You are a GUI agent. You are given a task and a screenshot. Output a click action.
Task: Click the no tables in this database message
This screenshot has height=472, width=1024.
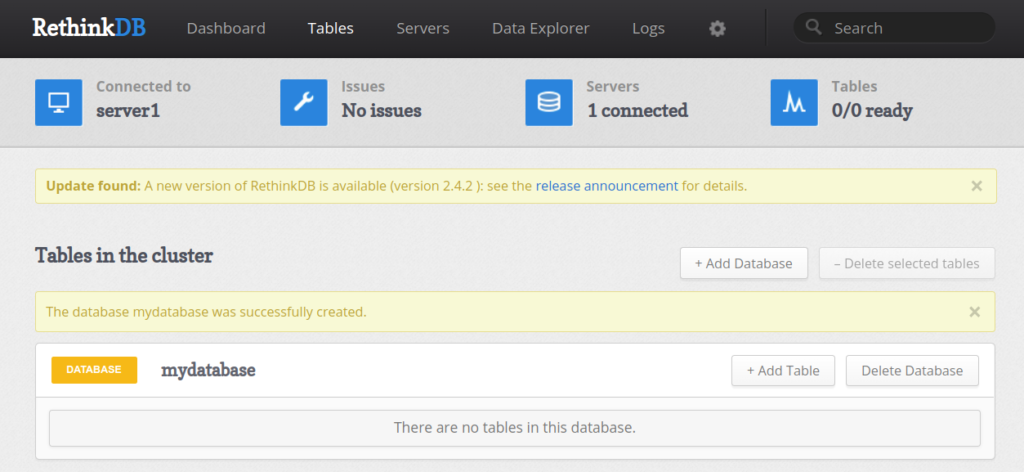(x=515, y=428)
